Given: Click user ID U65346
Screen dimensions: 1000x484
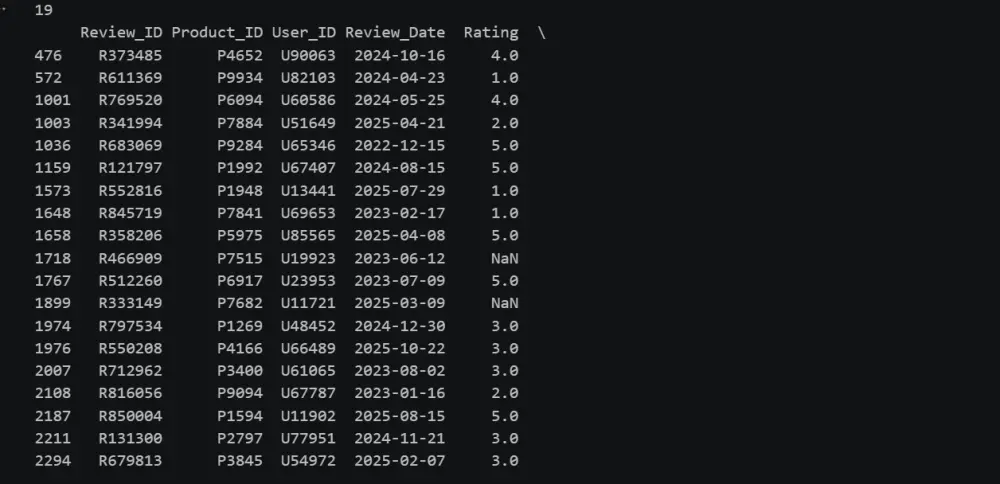Looking at the screenshot, I should (x=308, y=145).
